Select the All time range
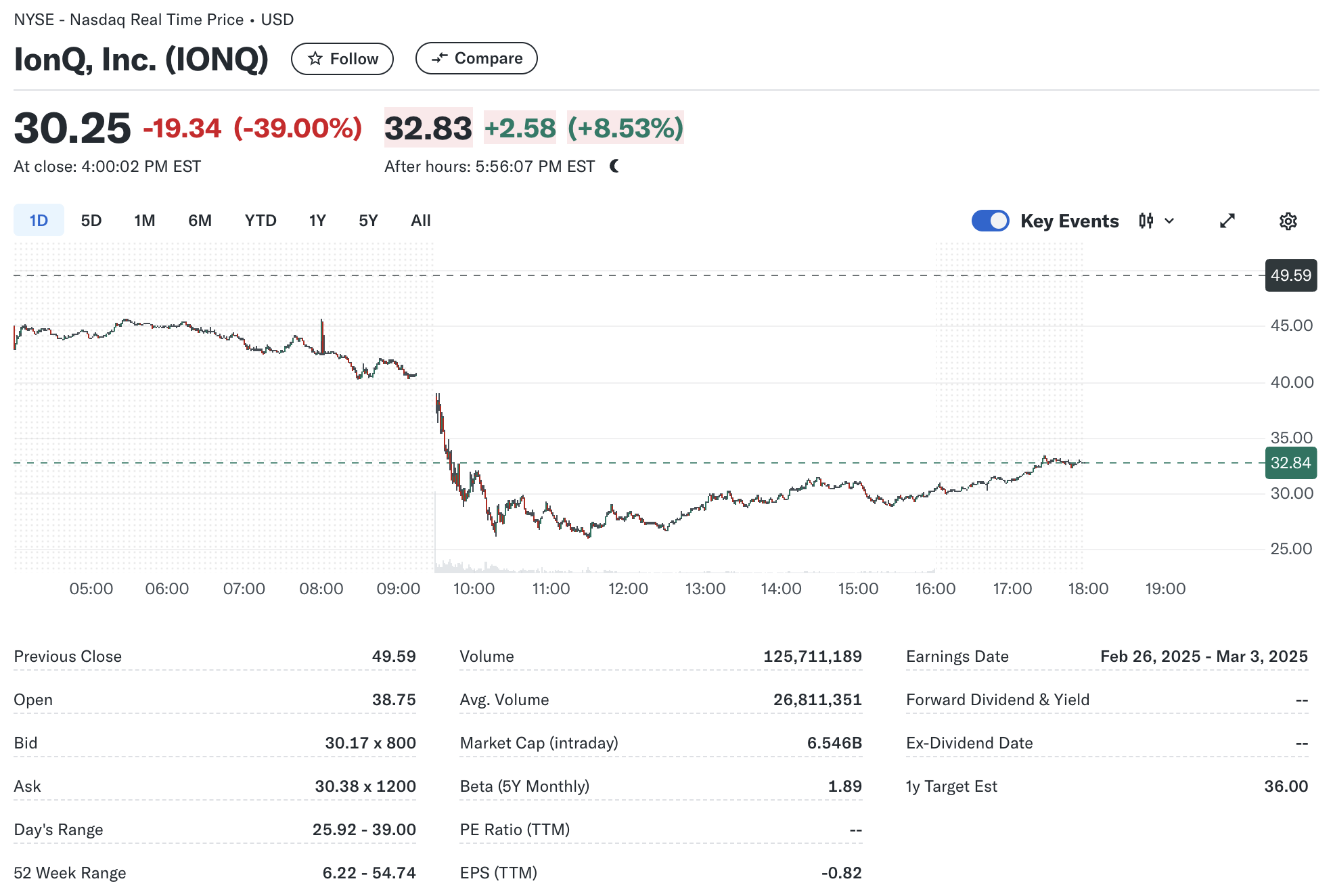 [420, 221]
